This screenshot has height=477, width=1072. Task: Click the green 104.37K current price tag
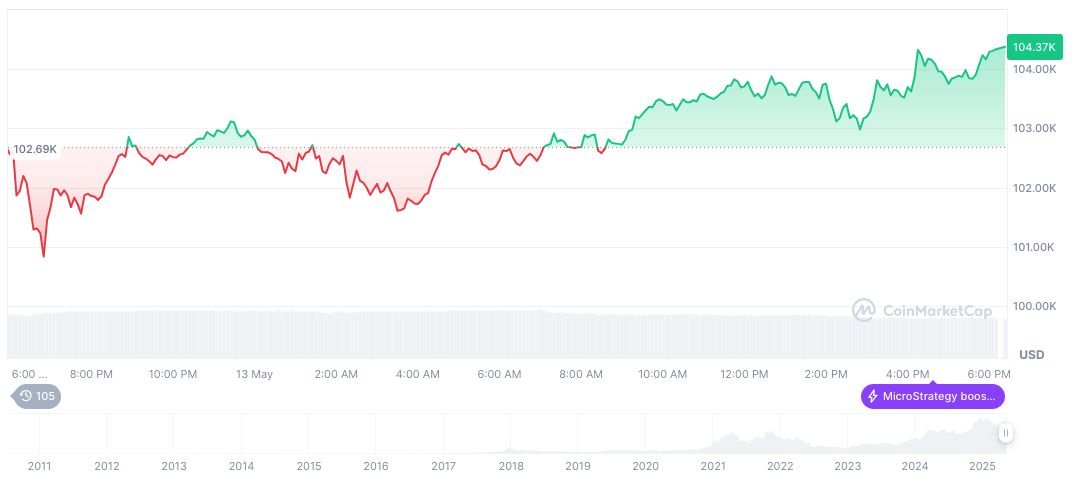point(1035,47)
